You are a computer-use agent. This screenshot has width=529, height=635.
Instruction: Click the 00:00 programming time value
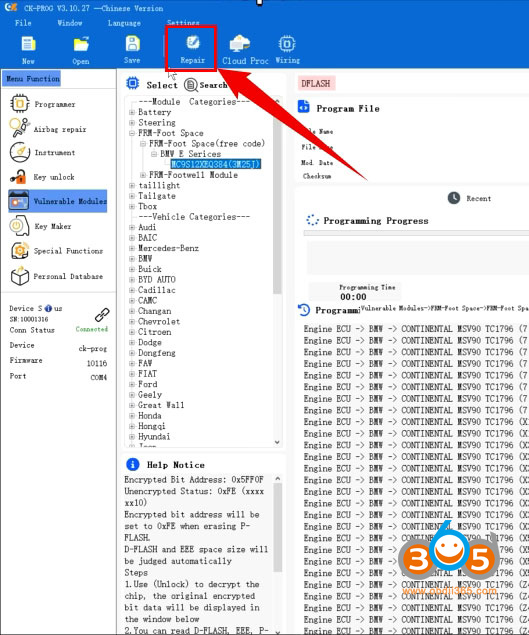353,297
